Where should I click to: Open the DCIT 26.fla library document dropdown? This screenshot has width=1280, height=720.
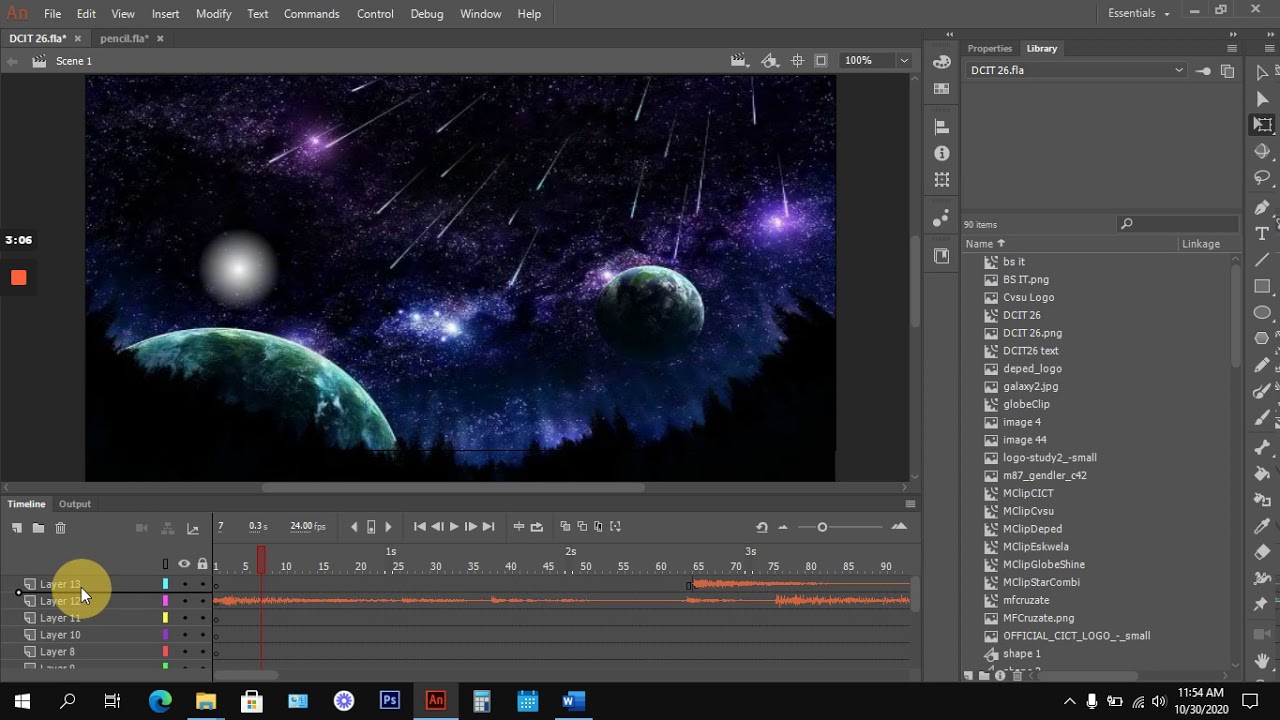1179,70
